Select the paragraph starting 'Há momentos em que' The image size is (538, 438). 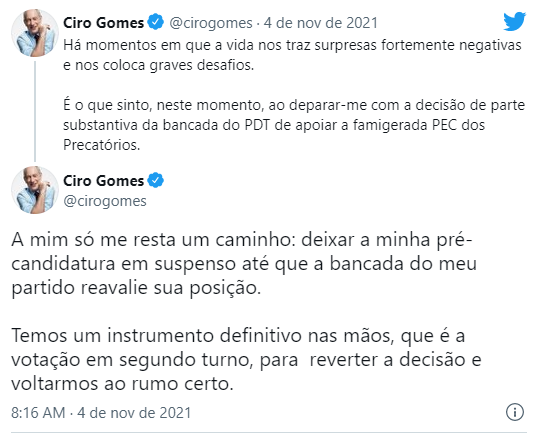(292, 55)
